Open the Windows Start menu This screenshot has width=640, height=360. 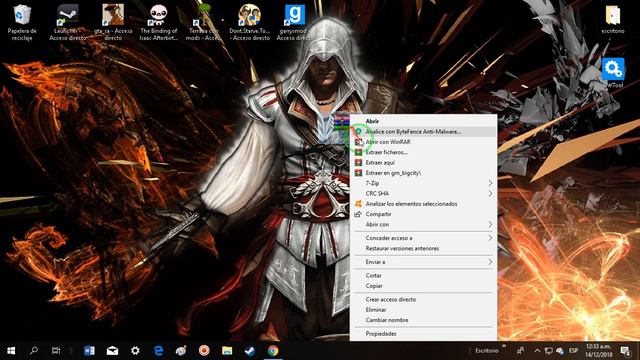tap(11, 351)
